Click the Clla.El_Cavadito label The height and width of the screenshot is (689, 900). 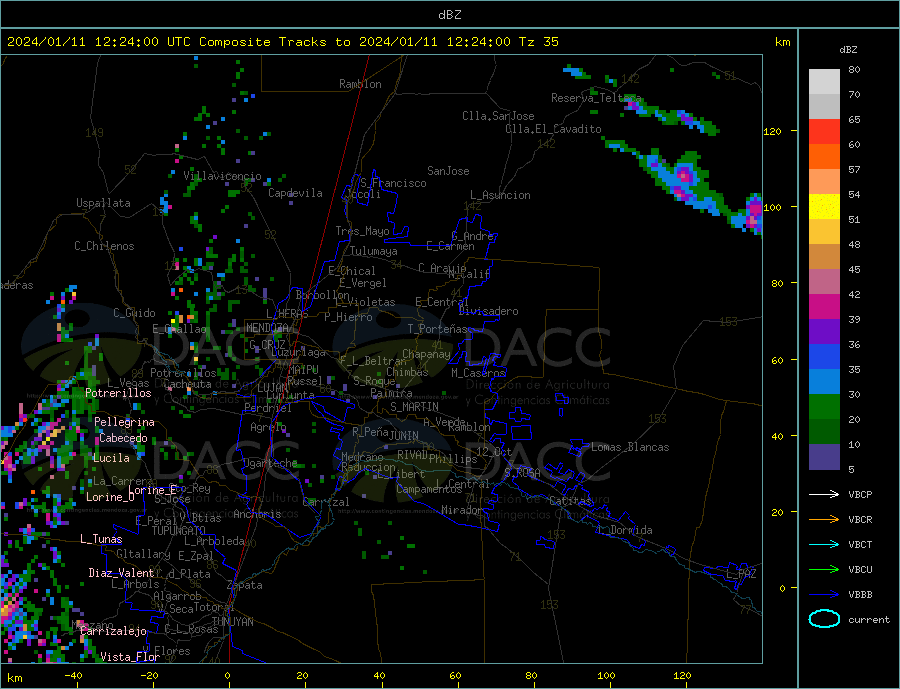tap(553, 129)
